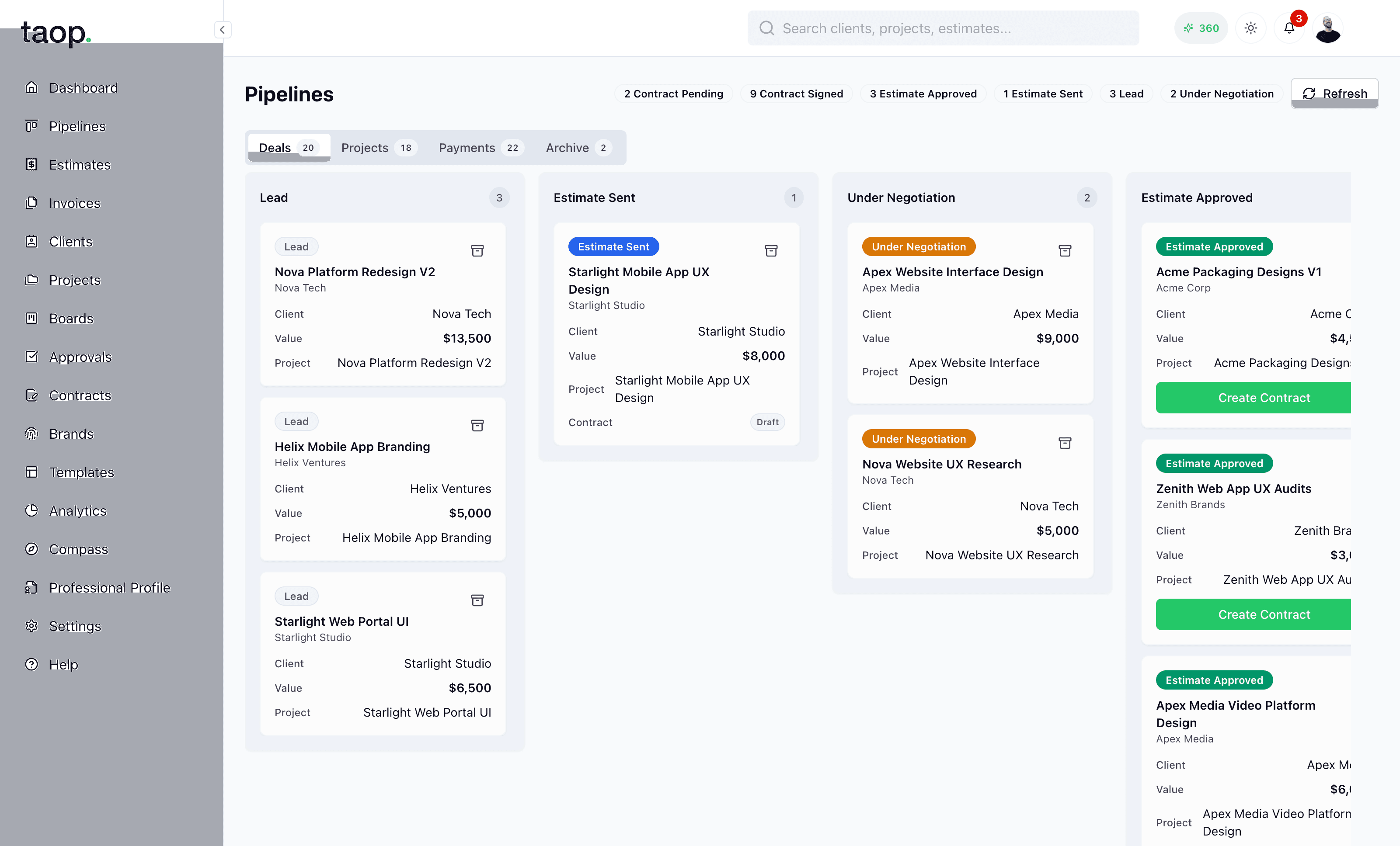This screenshot has width=1400, height=846.
Task: Filter by 9 Contract Signed chip
Action: (796, 94)
